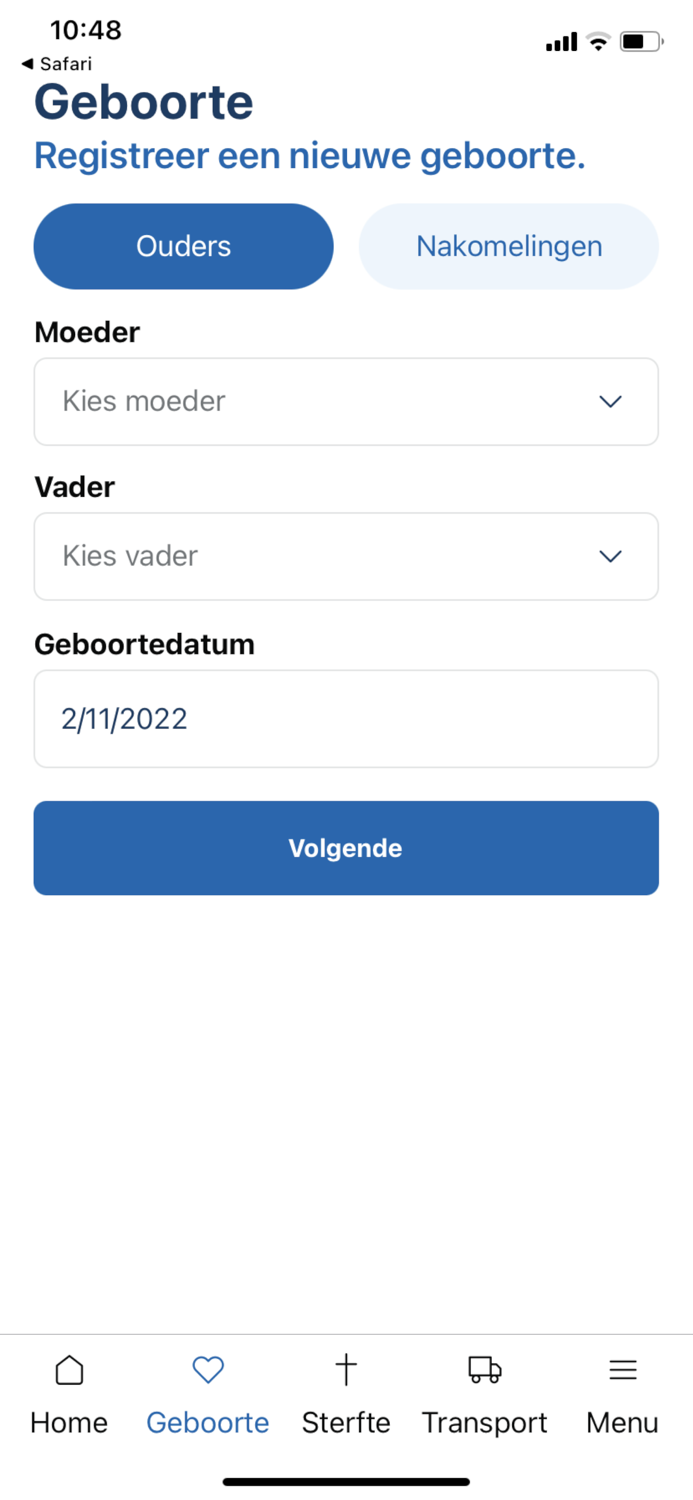
Task: Open the Menu hamburger icon
Action: [x=622, y=1370]
